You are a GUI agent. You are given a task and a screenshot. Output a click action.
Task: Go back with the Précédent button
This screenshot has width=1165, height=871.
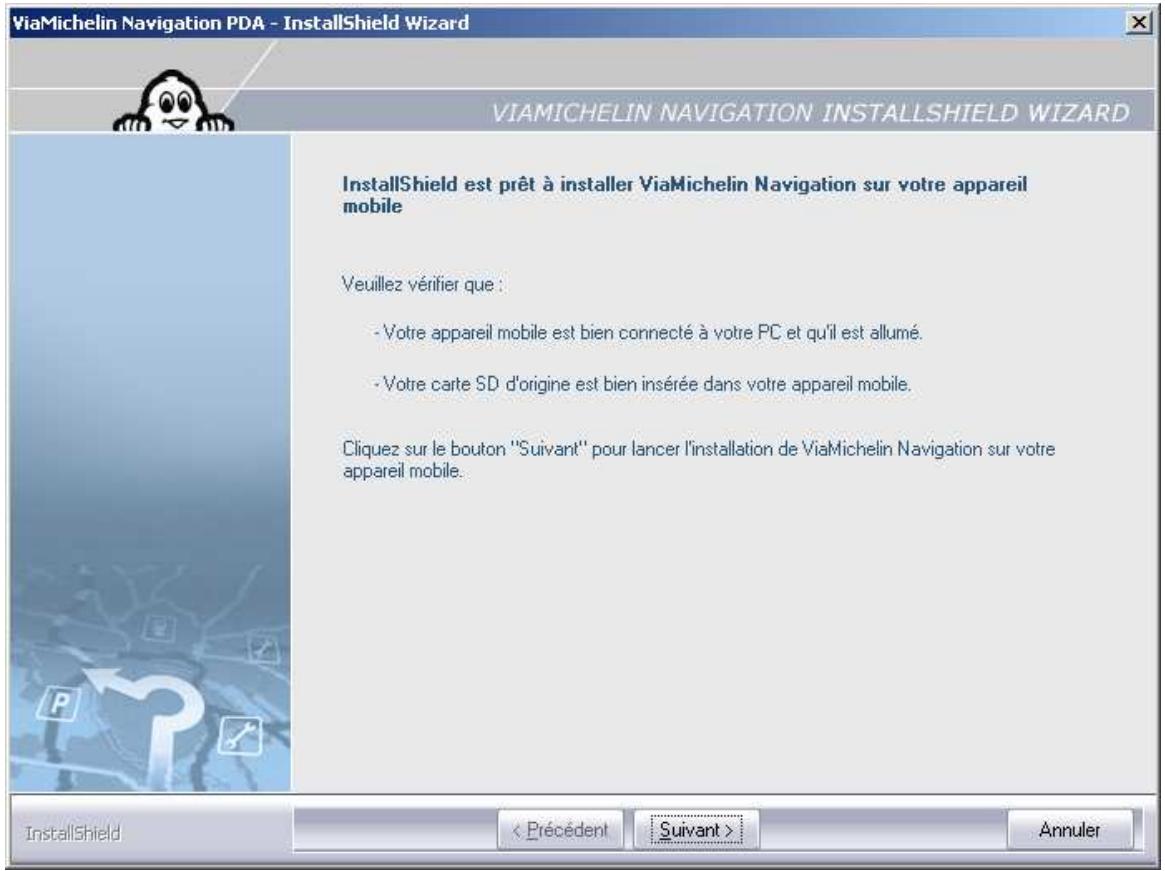[x=560, y=829]
